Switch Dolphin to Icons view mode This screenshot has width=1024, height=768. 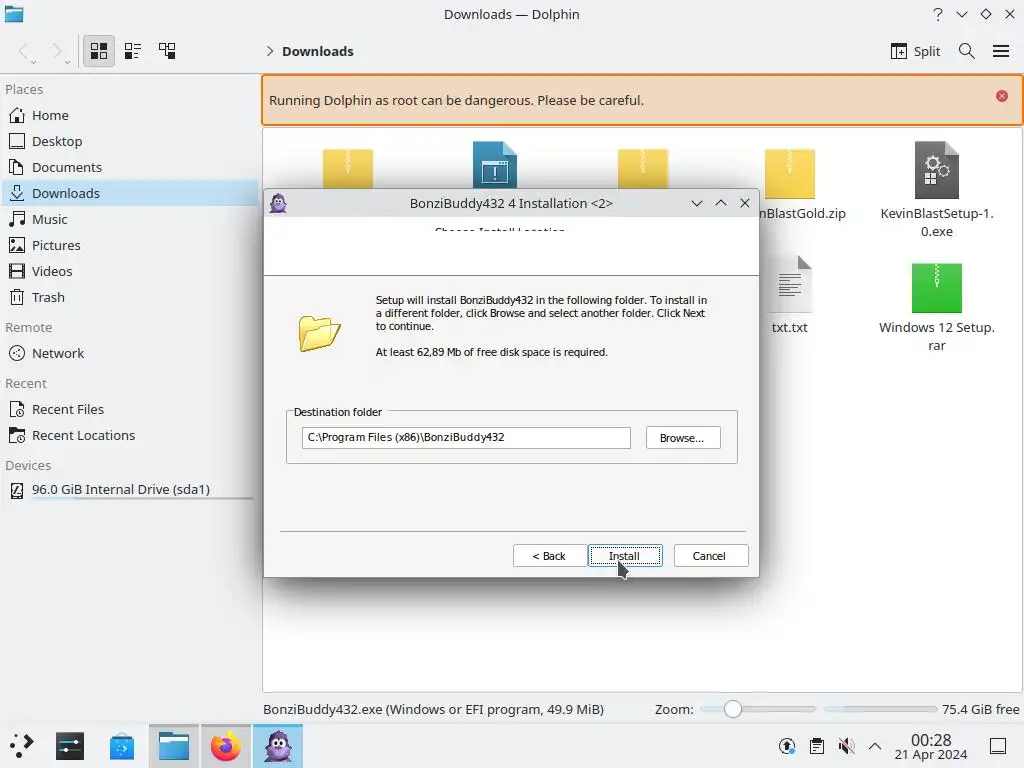click(x=99, y=51)
